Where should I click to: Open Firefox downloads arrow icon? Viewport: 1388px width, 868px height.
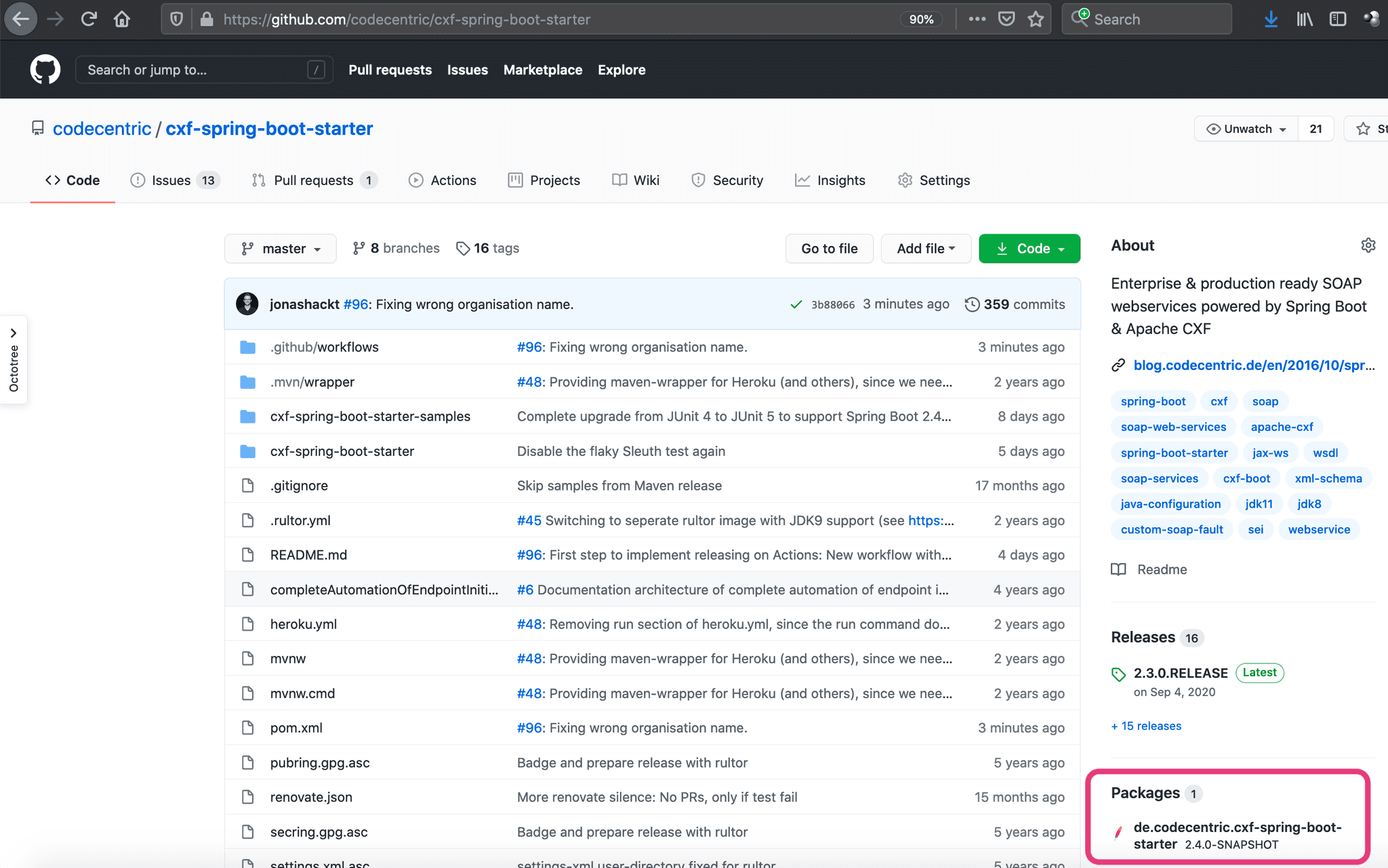(1271, 19)
